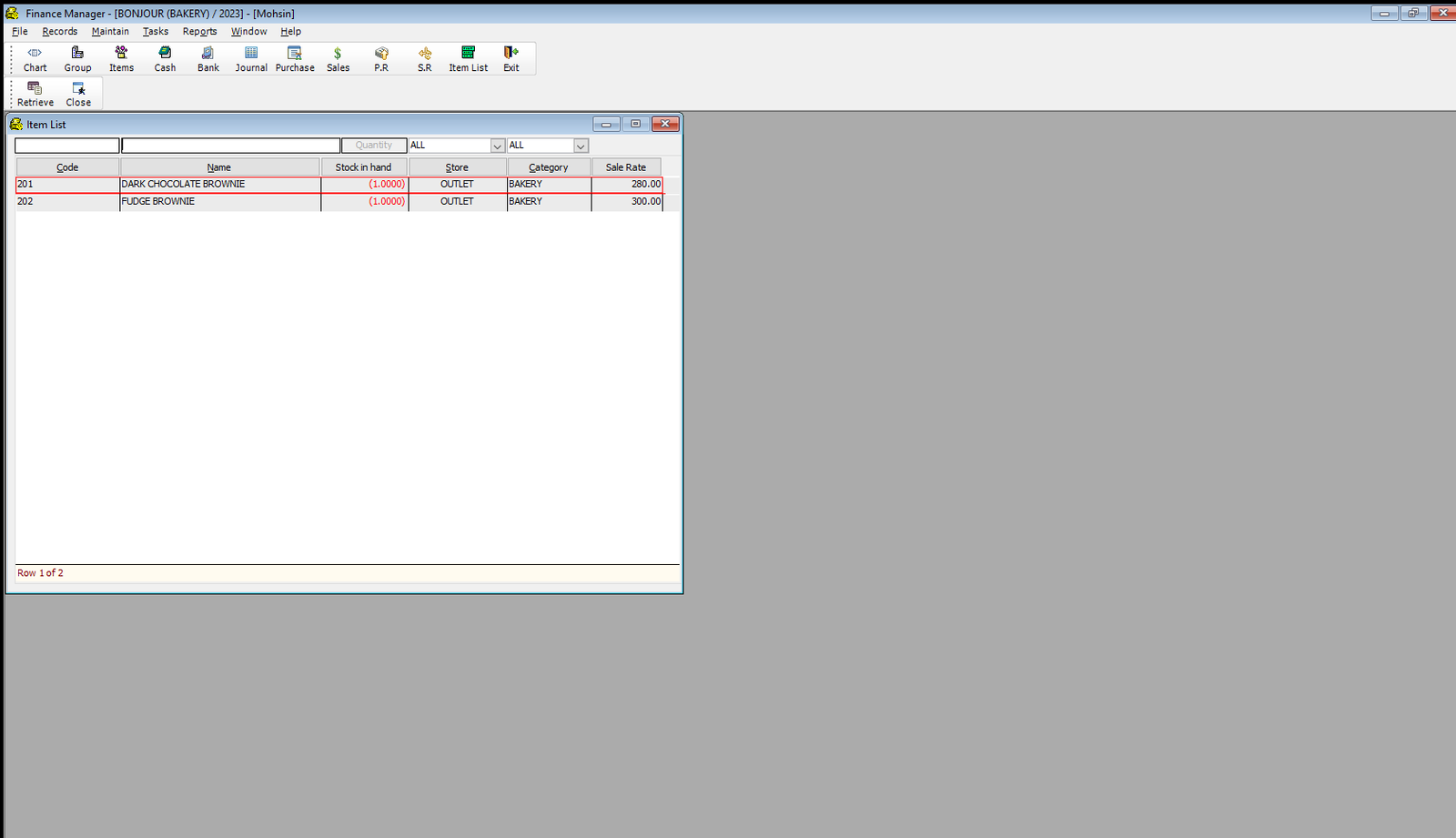Expand the Store filter dropdown
This screenshot has width=1456, height=838.
[497, 146]
